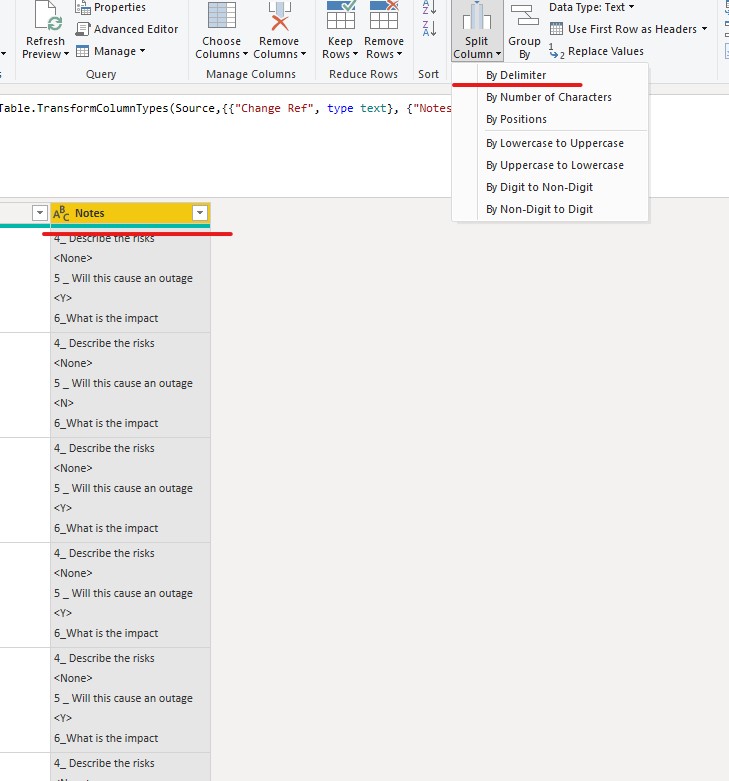This screenshot has width=729, height=781.
Task: Select the Notes column header
Action: coord(130,213)
